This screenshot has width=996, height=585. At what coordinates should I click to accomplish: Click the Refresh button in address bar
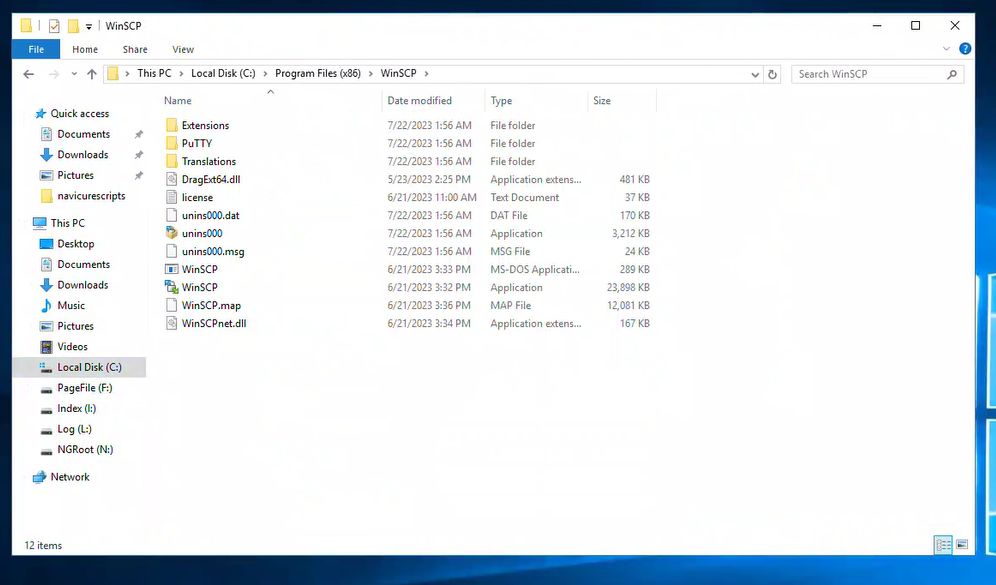click(x=772, y=74)
